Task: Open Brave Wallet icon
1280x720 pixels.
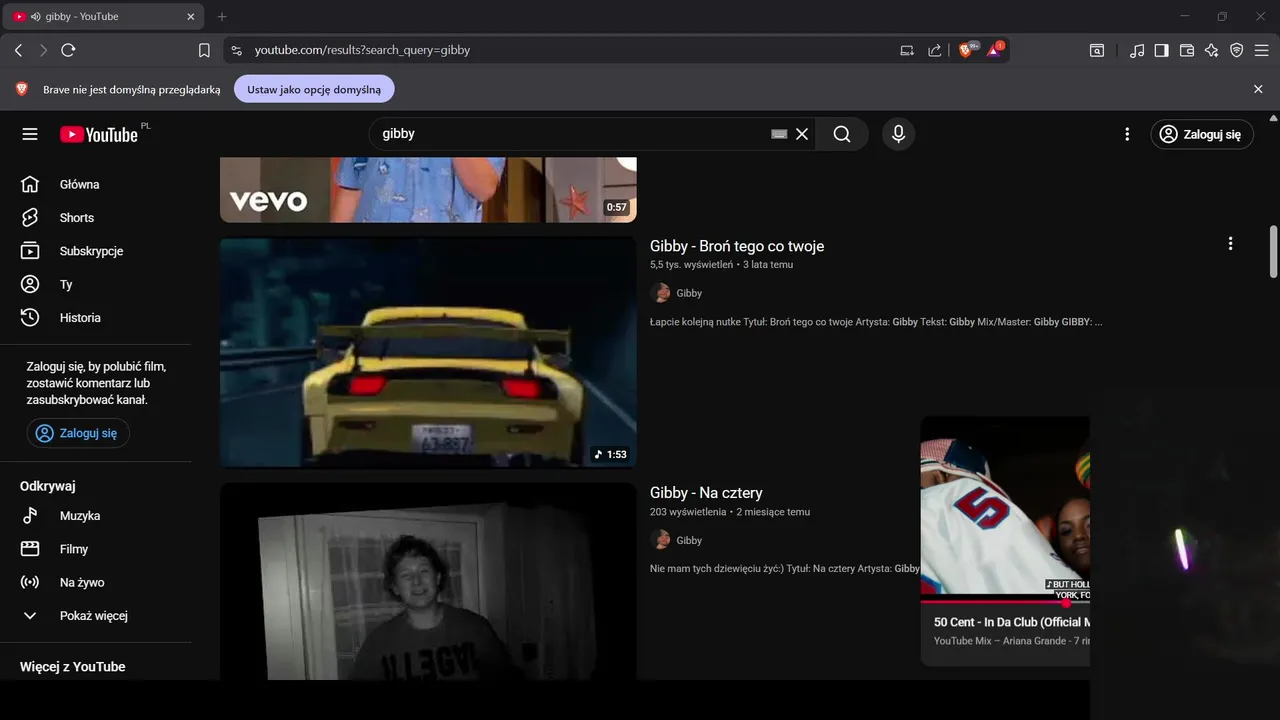Action: pyautogui.click(x=1187, y=50)
